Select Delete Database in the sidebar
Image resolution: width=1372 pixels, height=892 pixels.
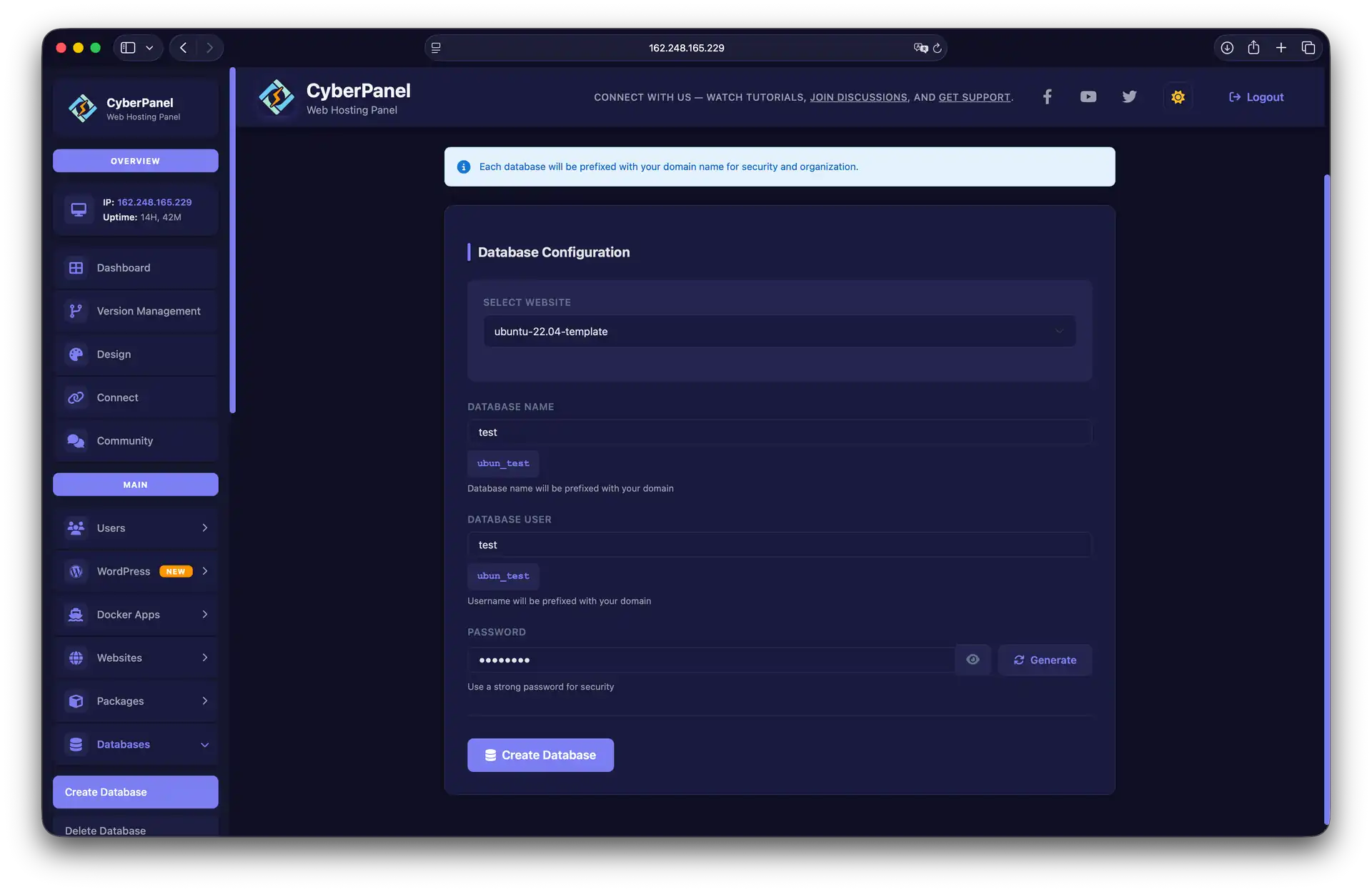(x=105, y=831)
